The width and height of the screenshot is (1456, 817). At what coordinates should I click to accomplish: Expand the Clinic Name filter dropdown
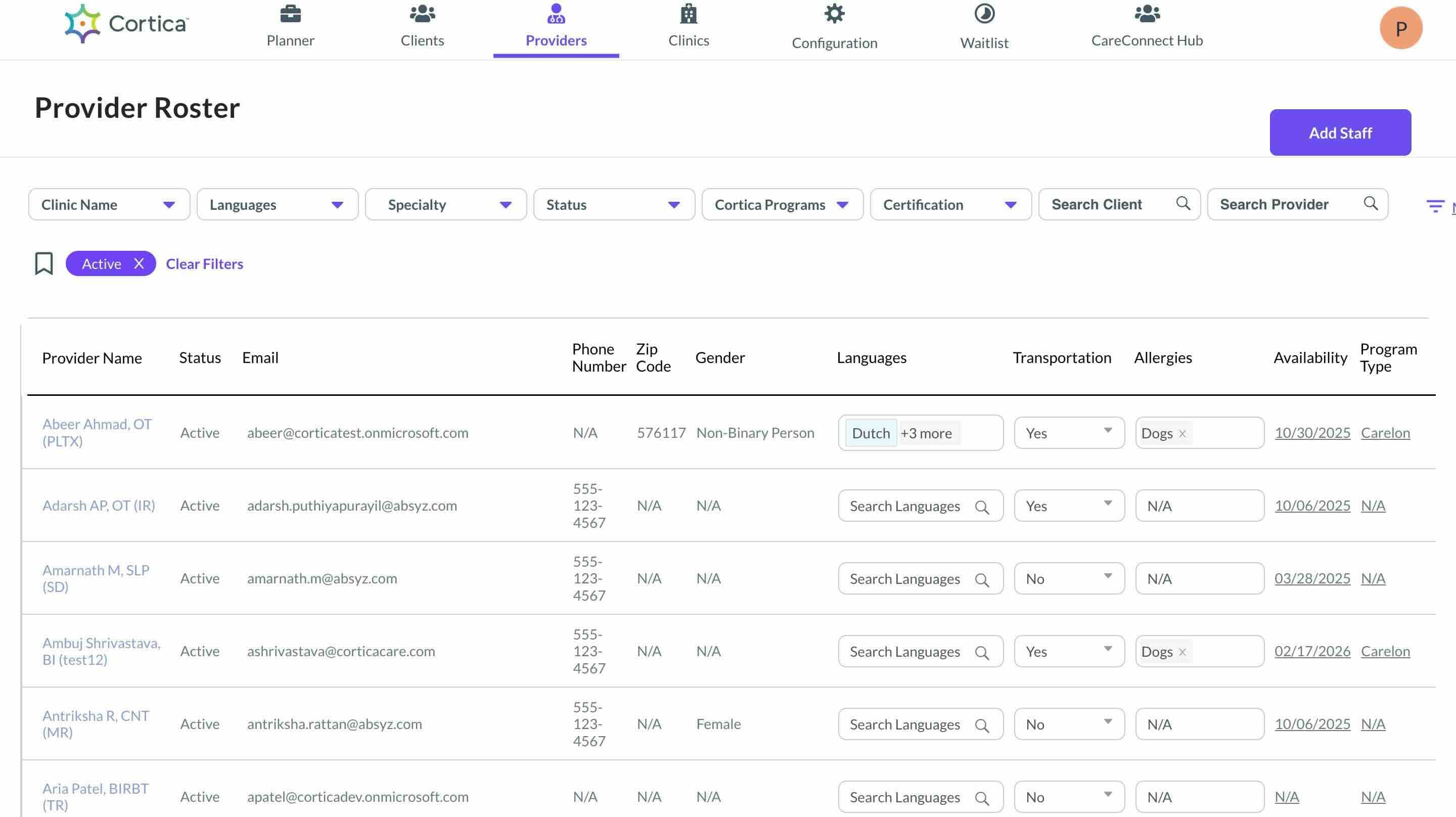109,204
